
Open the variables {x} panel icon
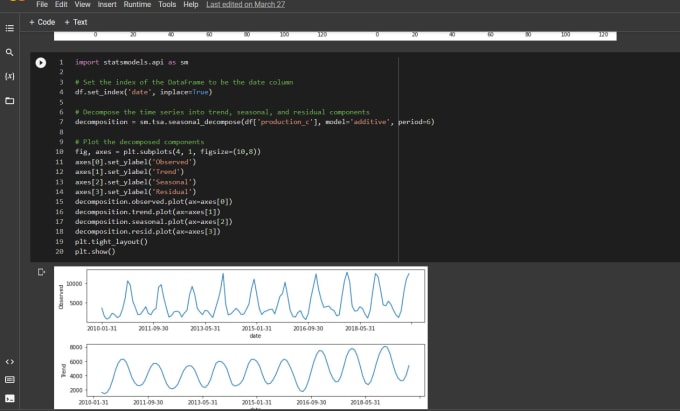pos(10,76)
